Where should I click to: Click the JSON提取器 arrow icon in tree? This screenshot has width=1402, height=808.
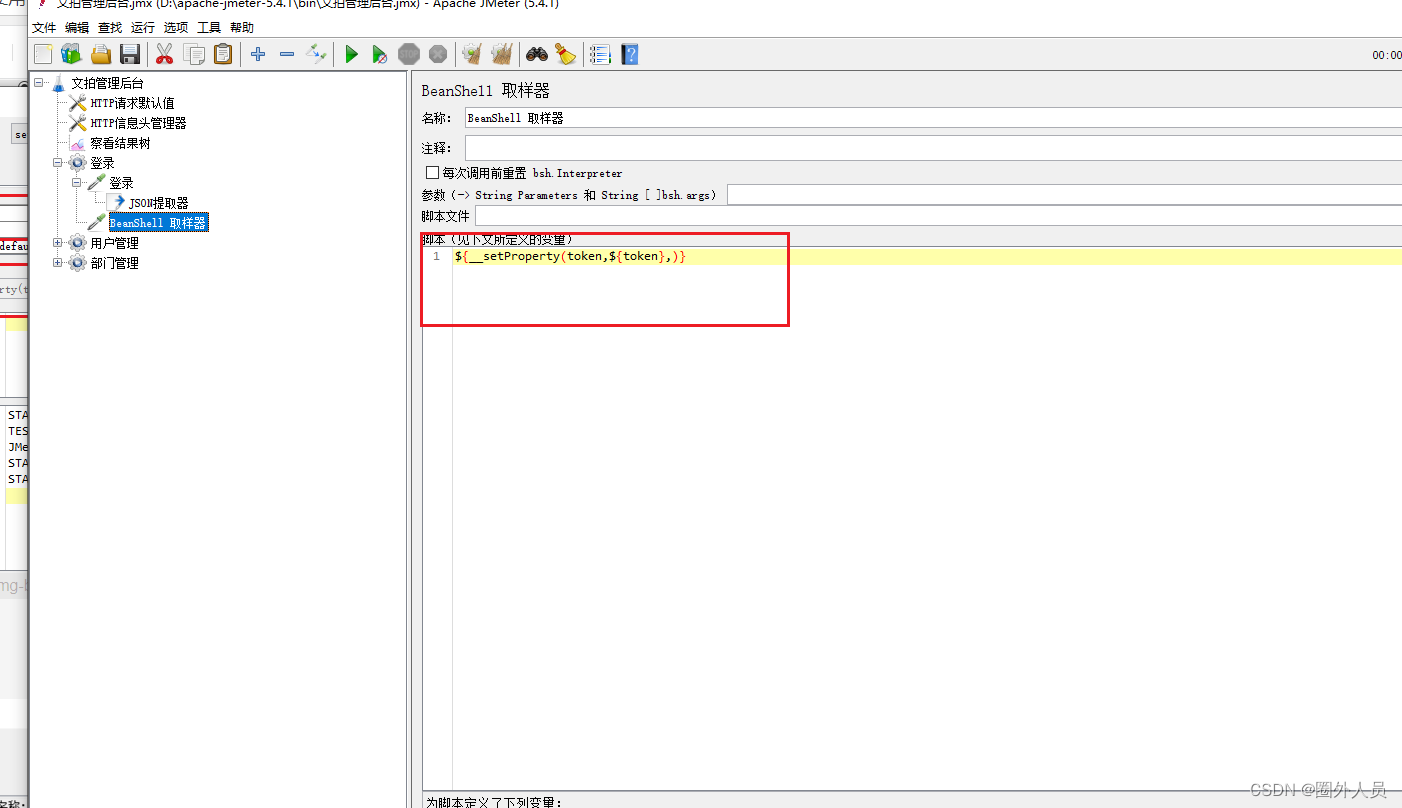[118, 203]
